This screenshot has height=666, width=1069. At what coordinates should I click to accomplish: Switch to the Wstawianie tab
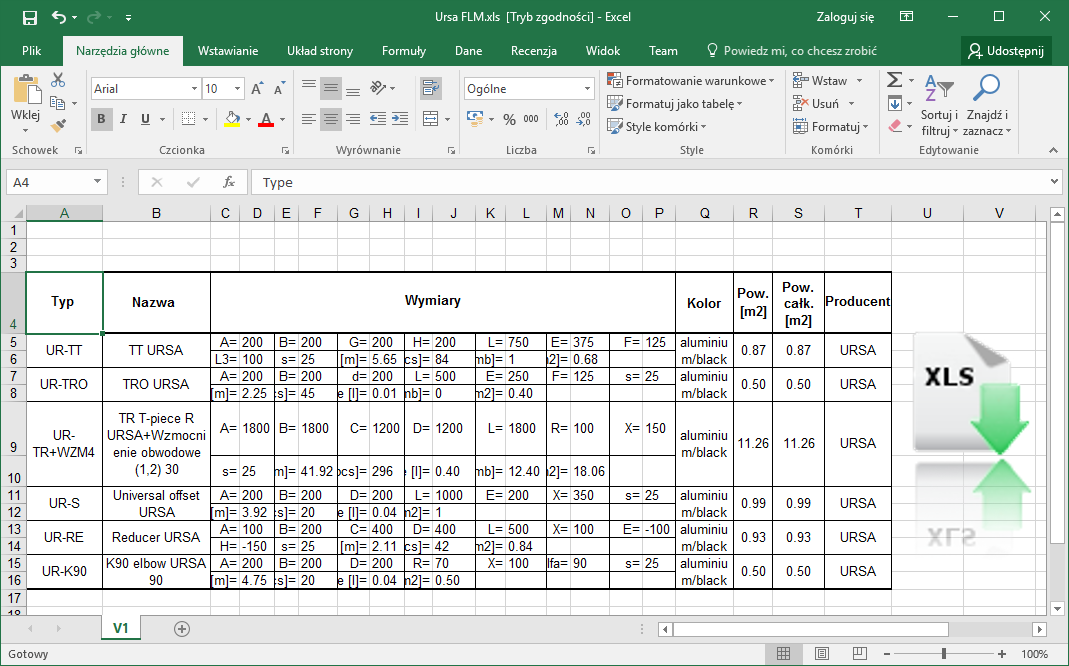point(228,51)
